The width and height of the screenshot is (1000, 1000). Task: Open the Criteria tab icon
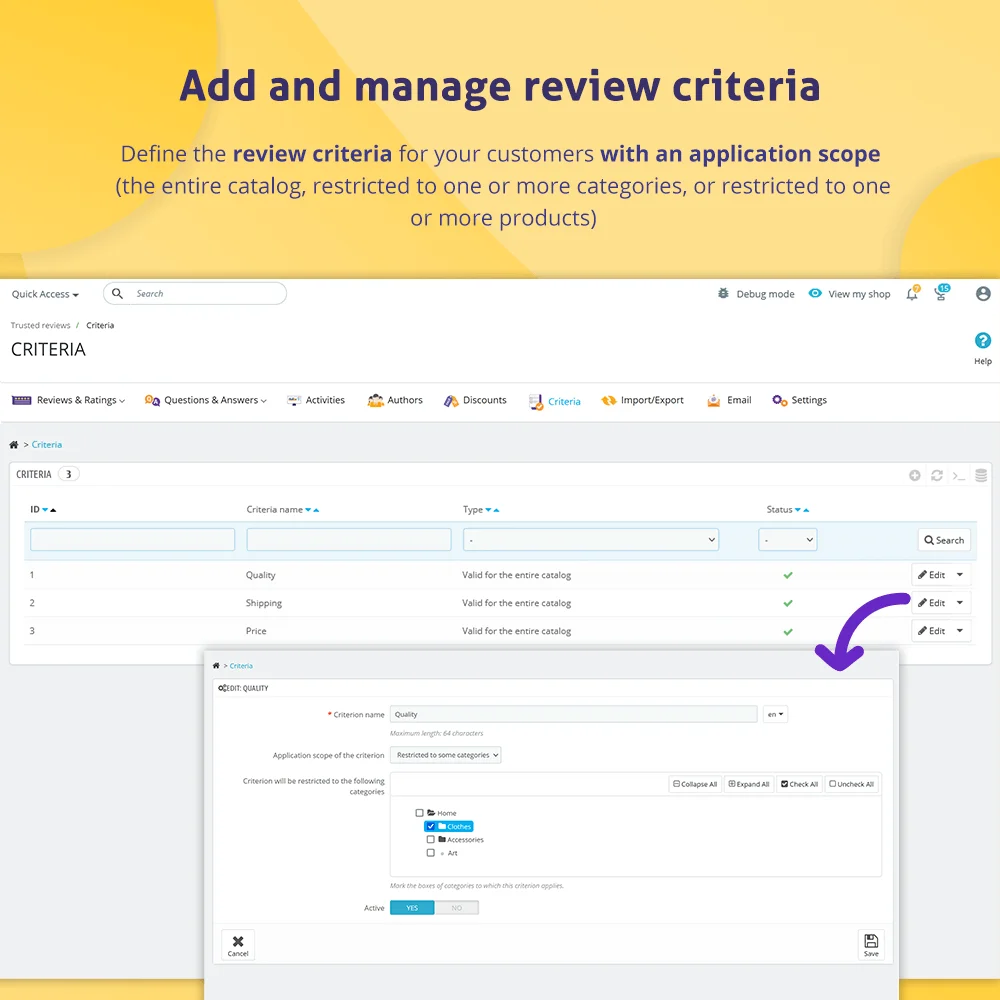click(x=536, y=400)
